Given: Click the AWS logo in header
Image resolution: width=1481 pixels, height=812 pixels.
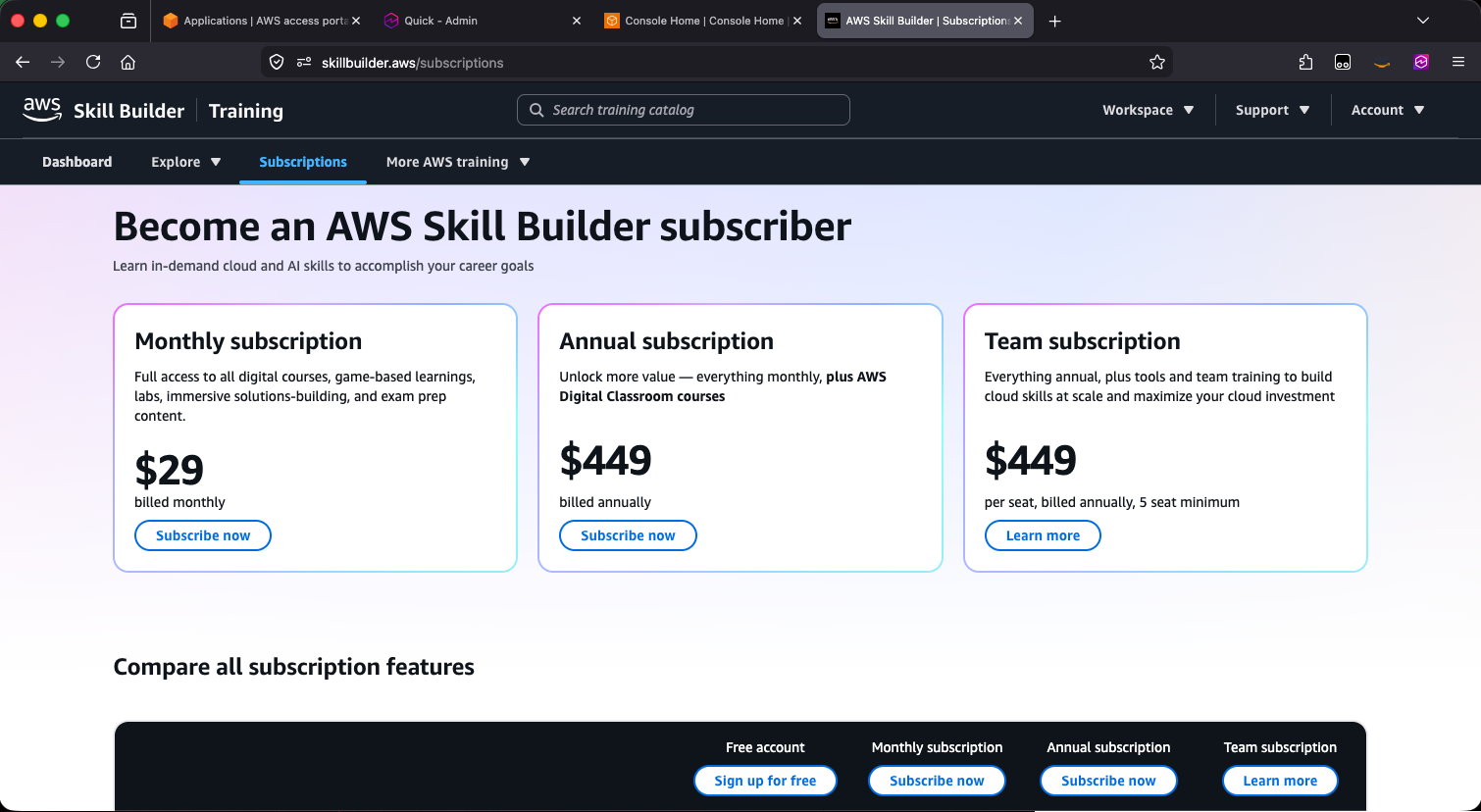Looking at the screenshot, I should click(x=42, y=110).
